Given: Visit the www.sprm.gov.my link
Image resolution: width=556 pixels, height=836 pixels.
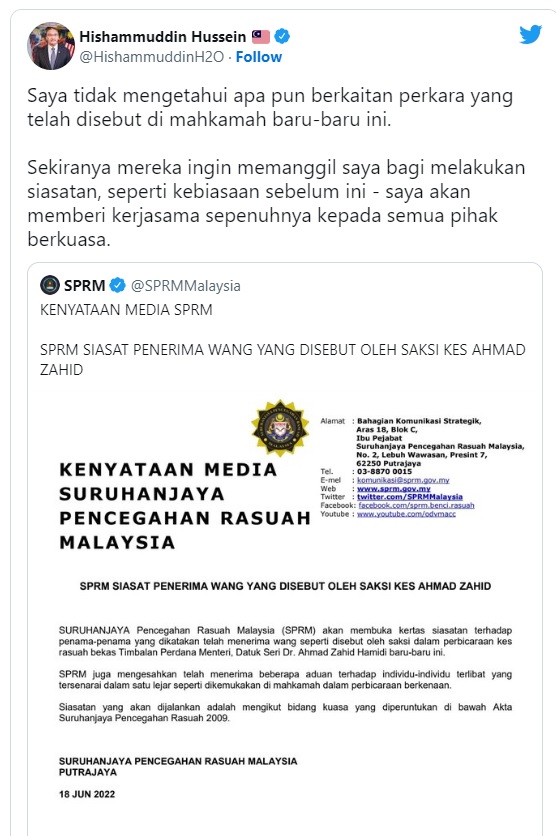Looking at the screenshot, I should pos(393,488).
